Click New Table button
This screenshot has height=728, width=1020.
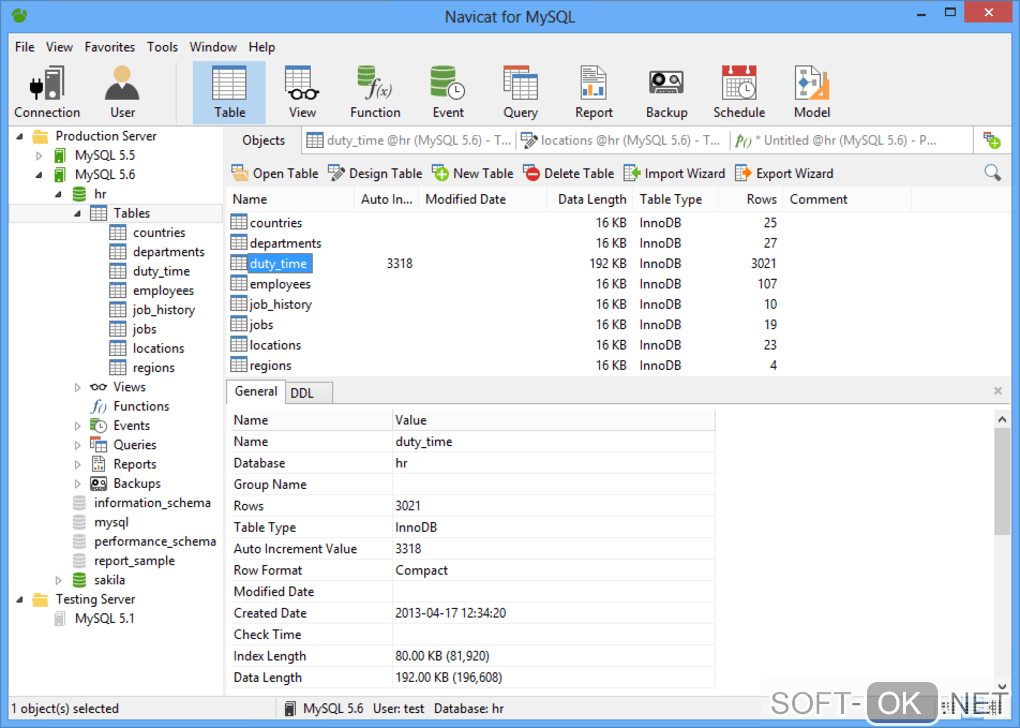472,174
